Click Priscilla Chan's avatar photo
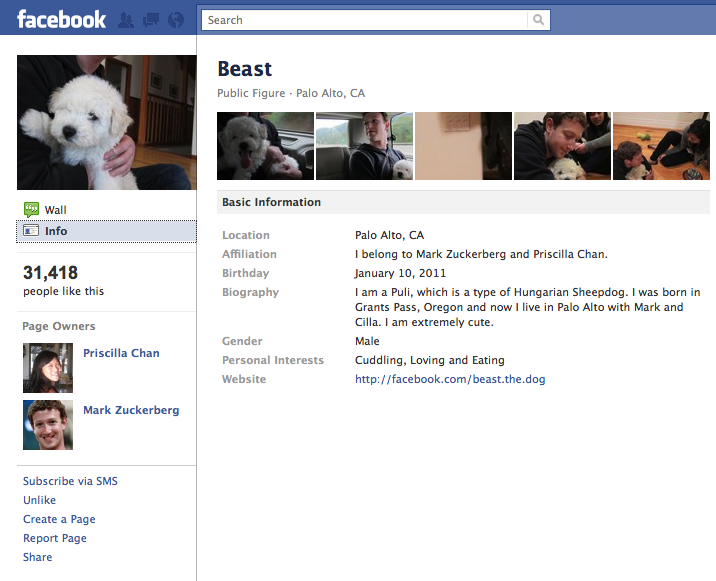The image size is (716, 581). tap(48, 368)
